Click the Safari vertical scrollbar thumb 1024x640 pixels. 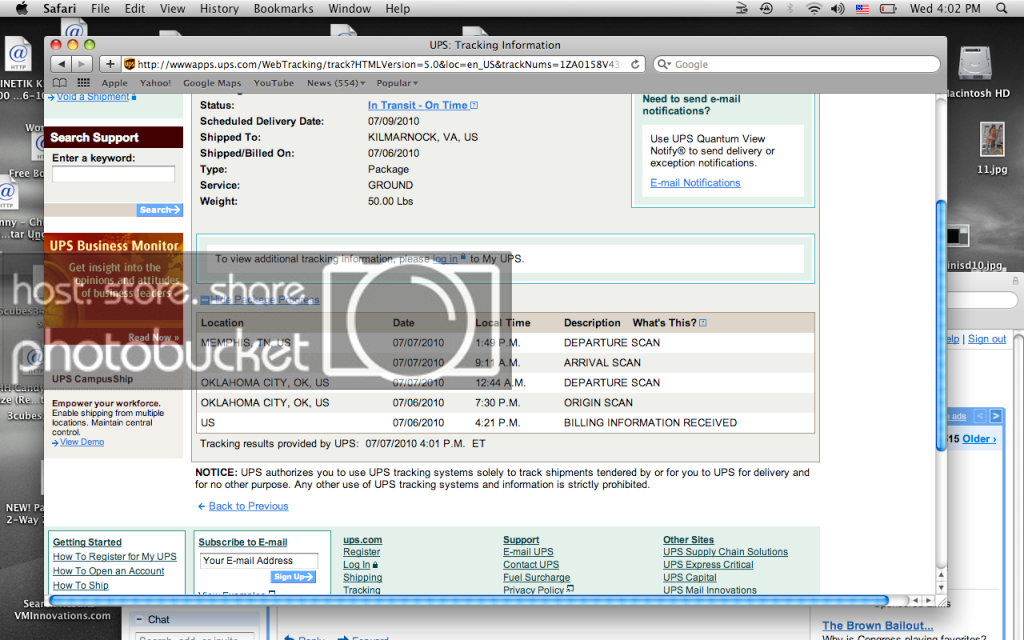pos(941,325)
